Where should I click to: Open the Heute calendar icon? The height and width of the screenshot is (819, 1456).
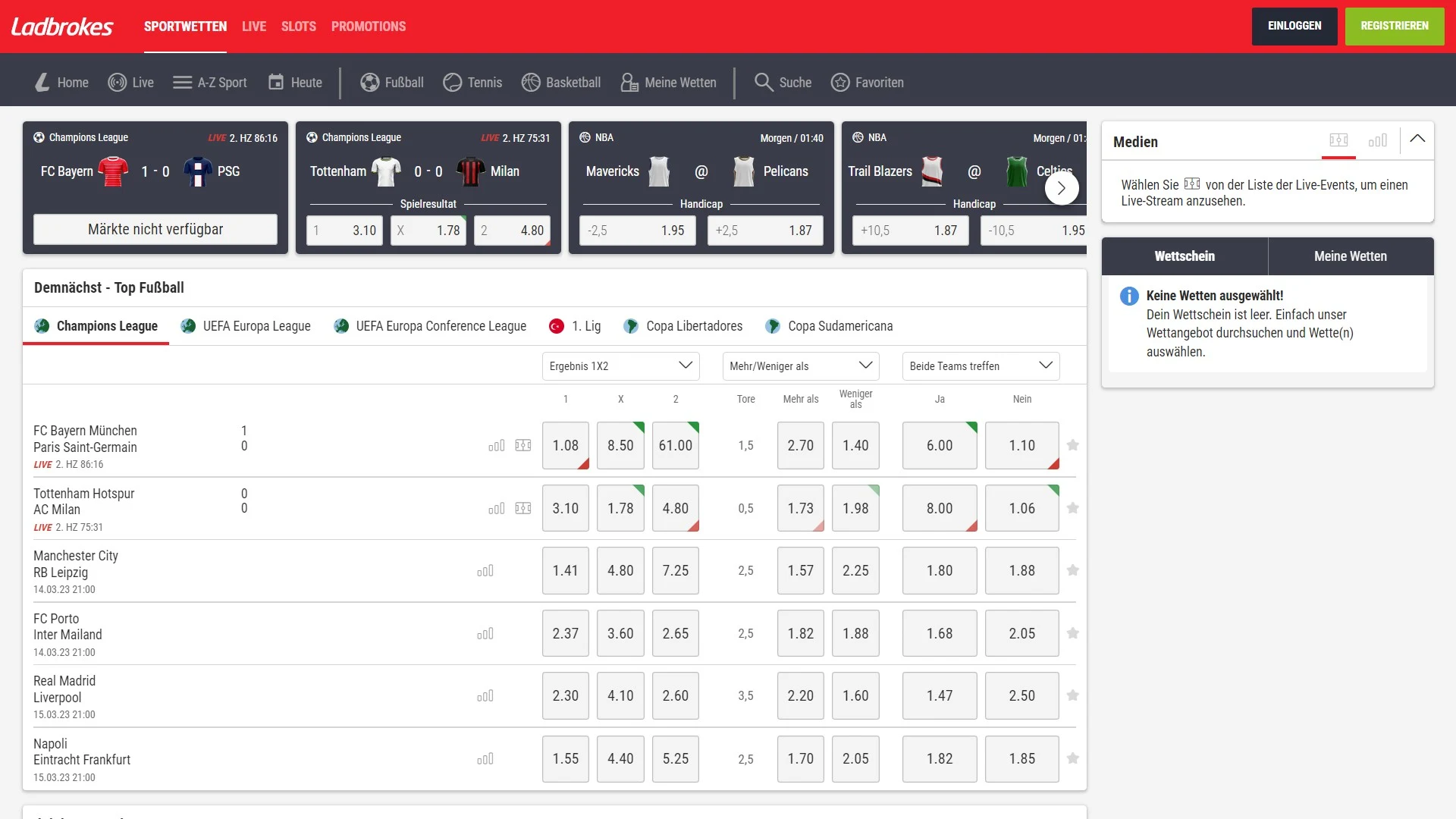[276, 82]
